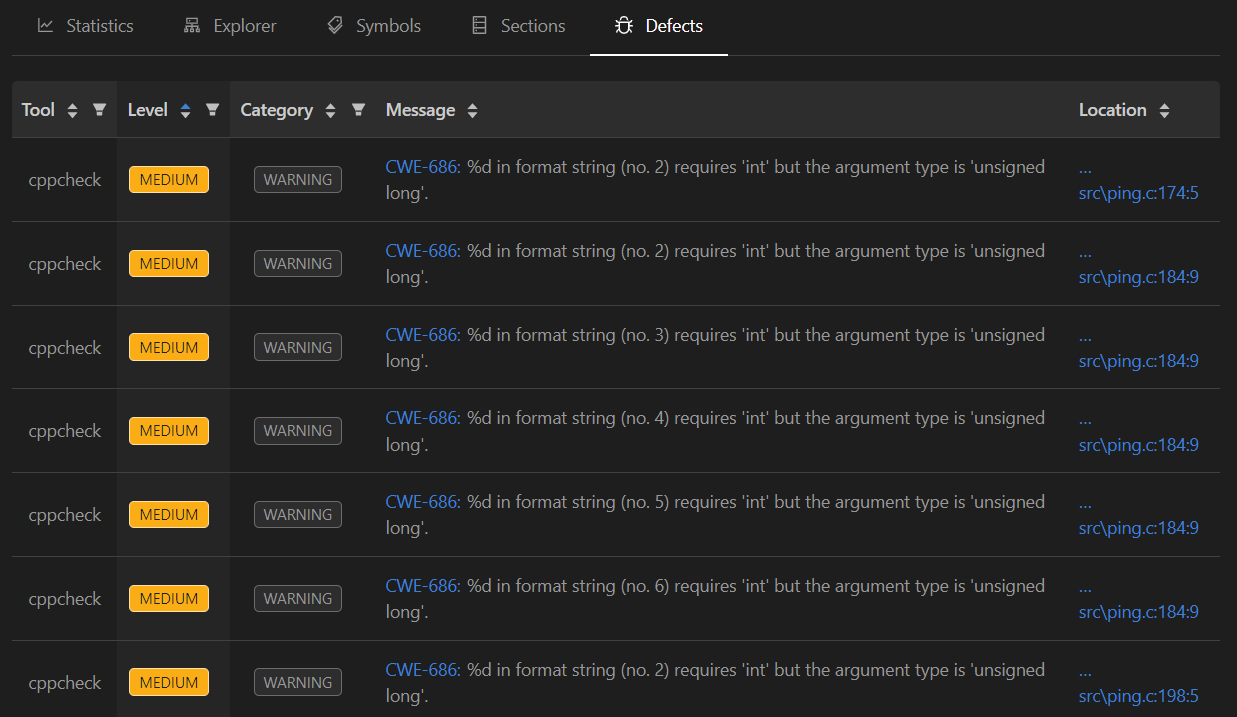Viewport: 1237px width, 717px height.
Task: Sort by Category column arrows
Action: point(330,111)
